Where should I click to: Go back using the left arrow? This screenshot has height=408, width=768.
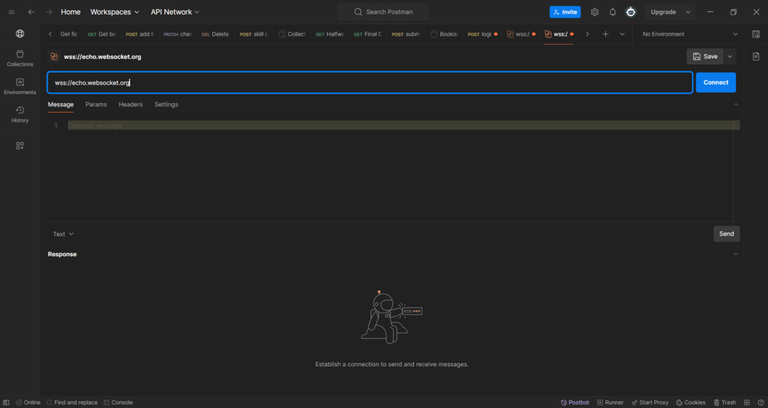(31, 12)
